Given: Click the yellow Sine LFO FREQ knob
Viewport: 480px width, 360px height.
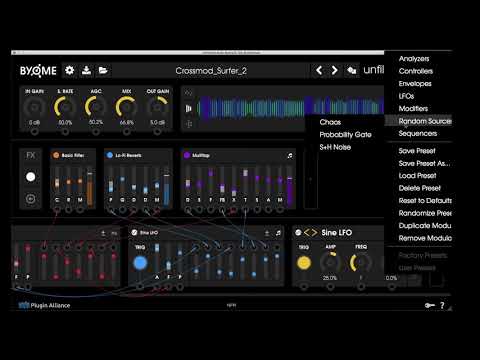Looking at the screenshot, I should pyautogui.click(x=361, y=263).
